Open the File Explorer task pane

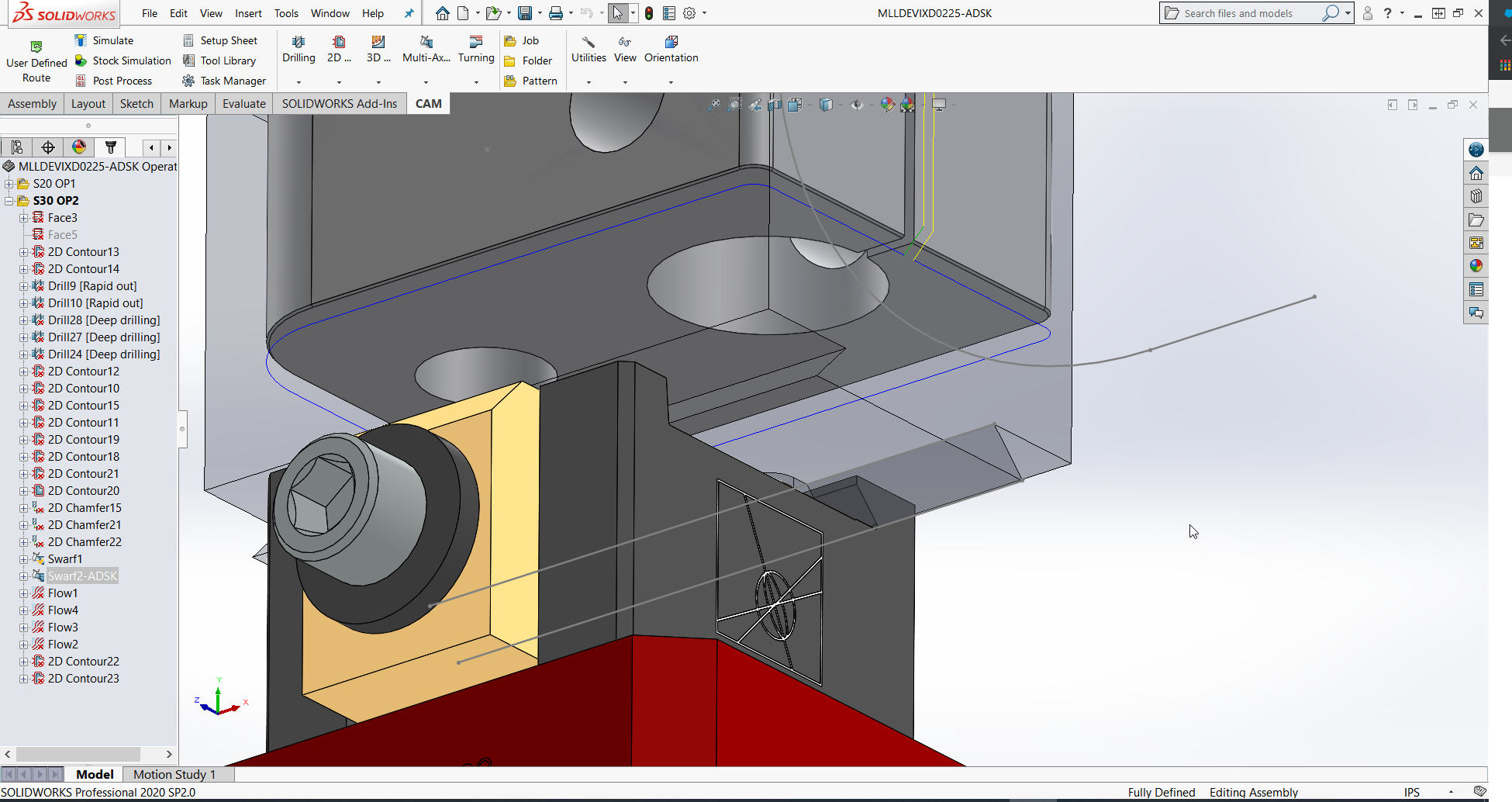click(x=1476, y=220)
